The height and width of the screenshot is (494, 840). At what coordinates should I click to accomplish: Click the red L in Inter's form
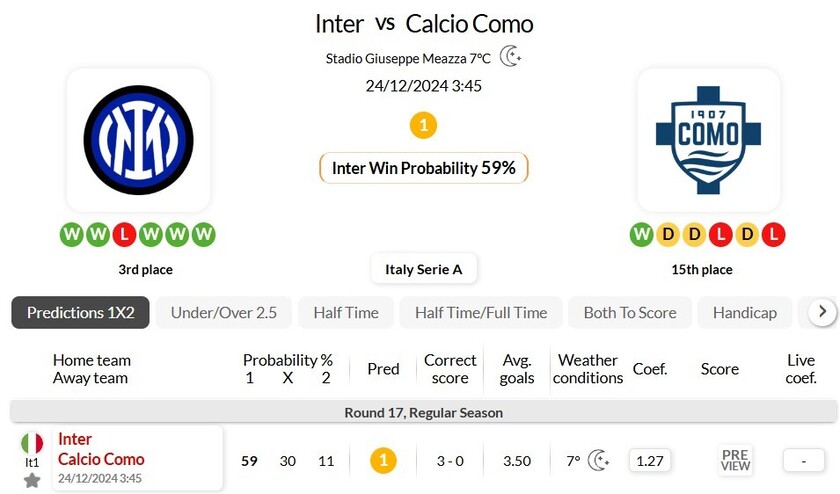(x=123, y=235)
